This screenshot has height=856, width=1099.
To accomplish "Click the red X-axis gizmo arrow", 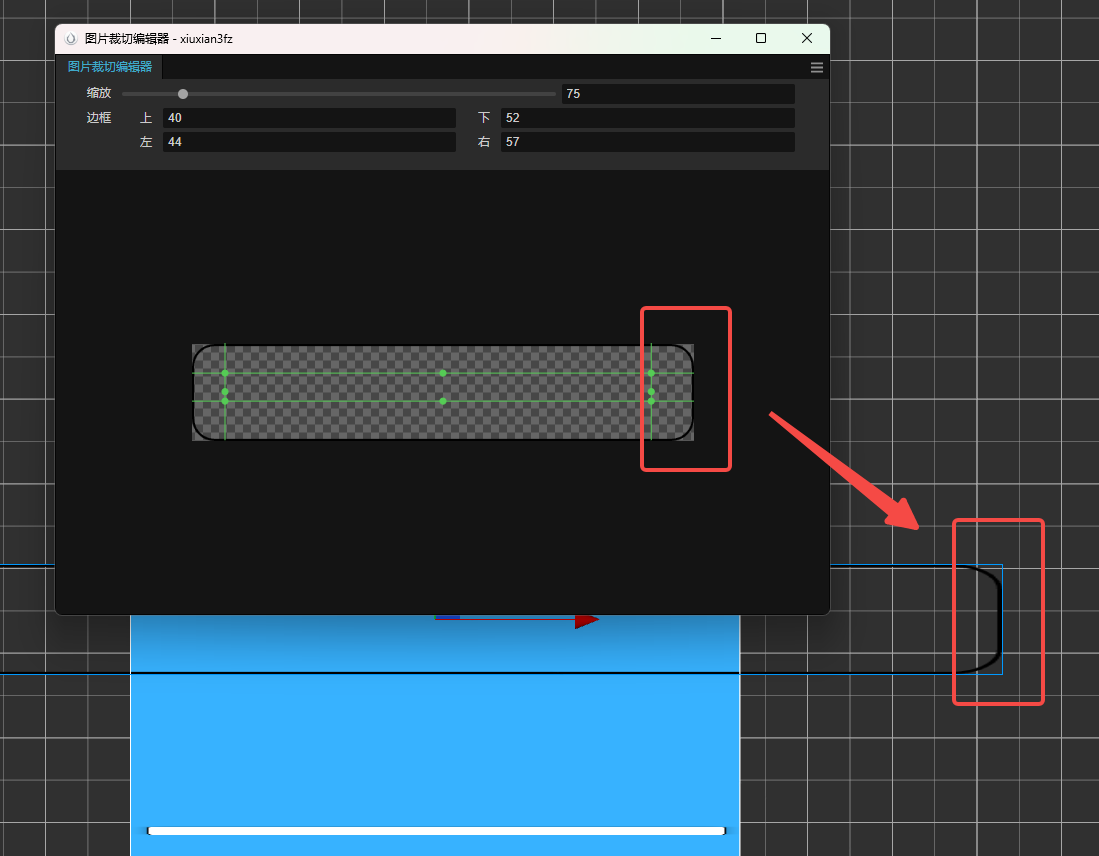I will pyautogui.click(x=586, y=620).
